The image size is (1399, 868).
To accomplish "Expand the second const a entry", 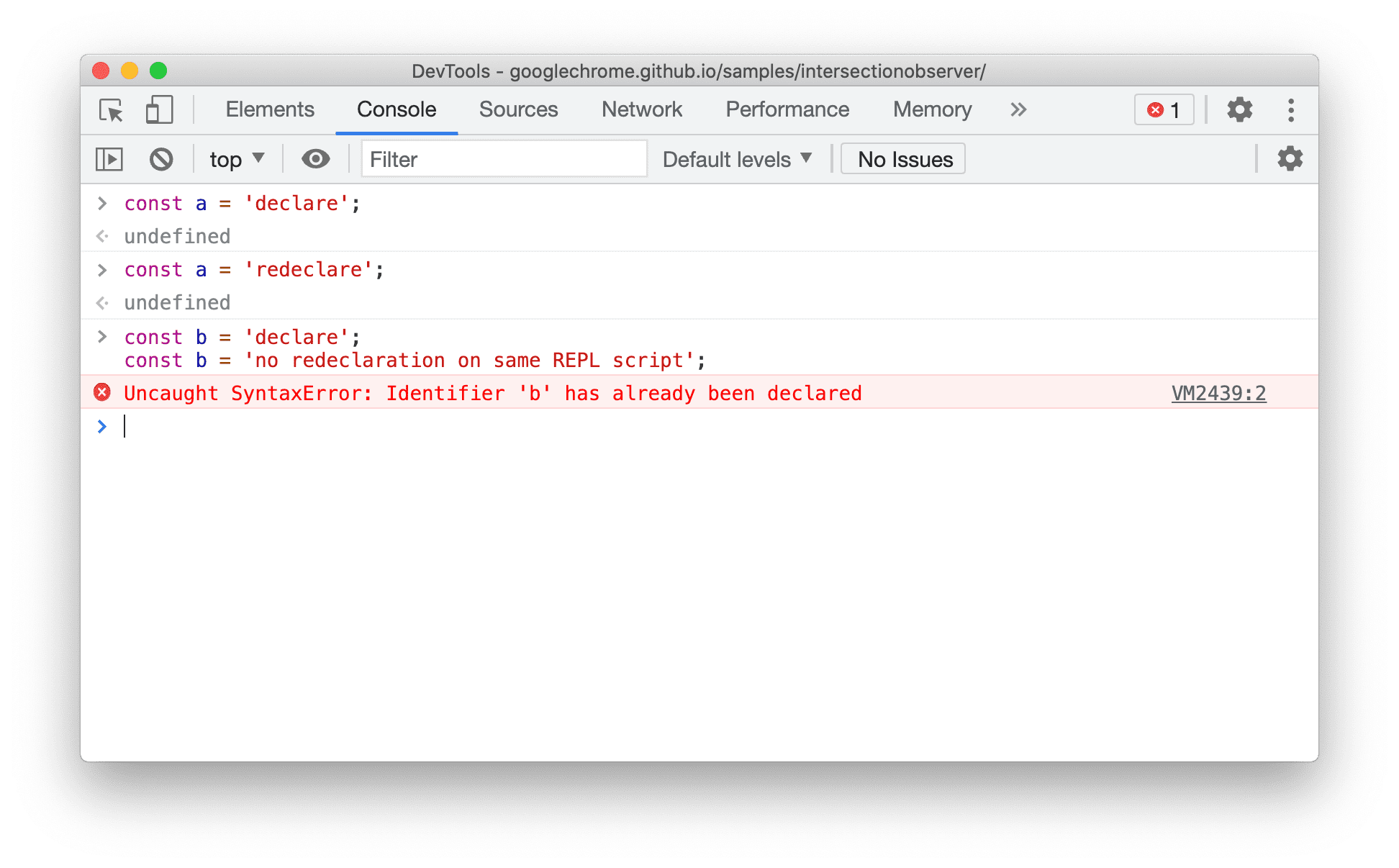I will [102, 270].
